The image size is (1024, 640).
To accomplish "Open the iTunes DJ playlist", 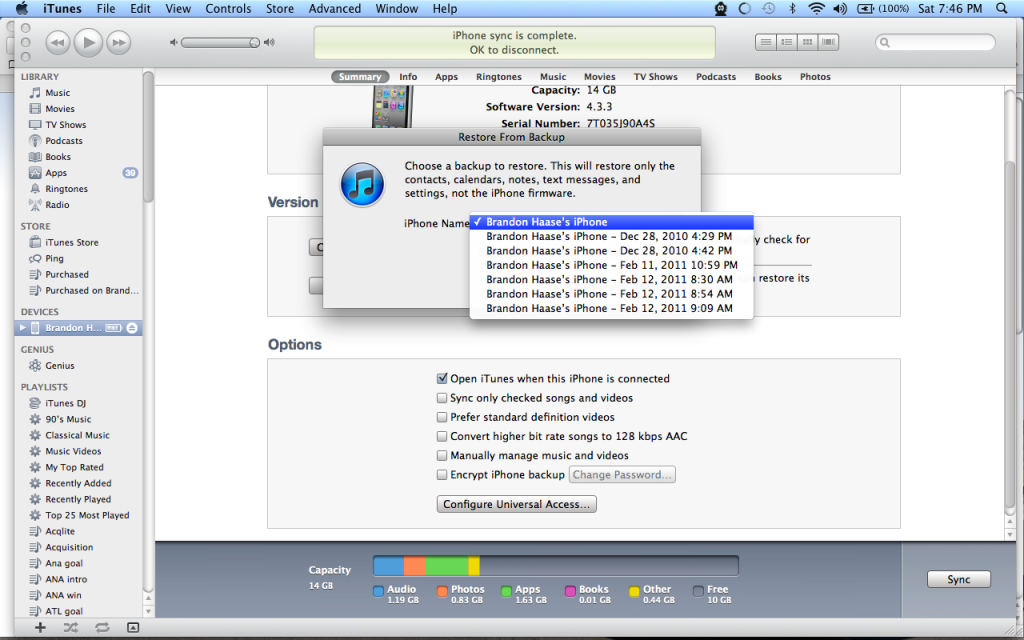I will pos(65,403).
